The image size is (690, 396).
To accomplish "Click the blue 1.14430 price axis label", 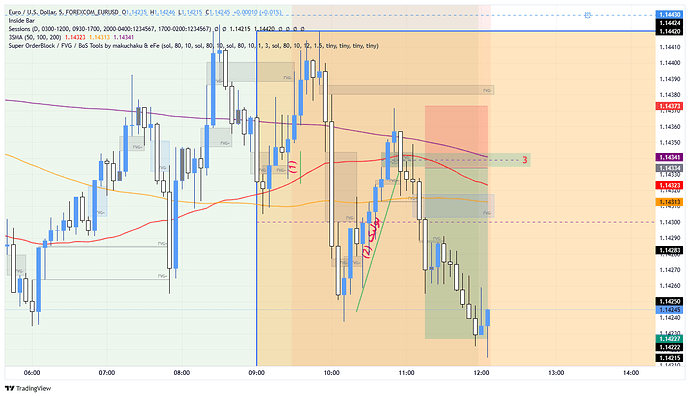I will [x=670, y=15].
